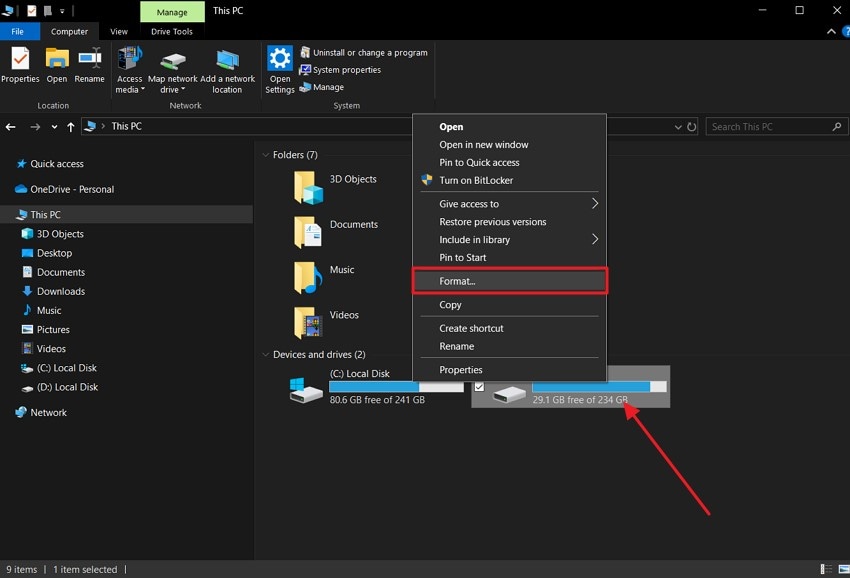
Task: Choose Pin to Quick access
Action: (x=510, y=163)
